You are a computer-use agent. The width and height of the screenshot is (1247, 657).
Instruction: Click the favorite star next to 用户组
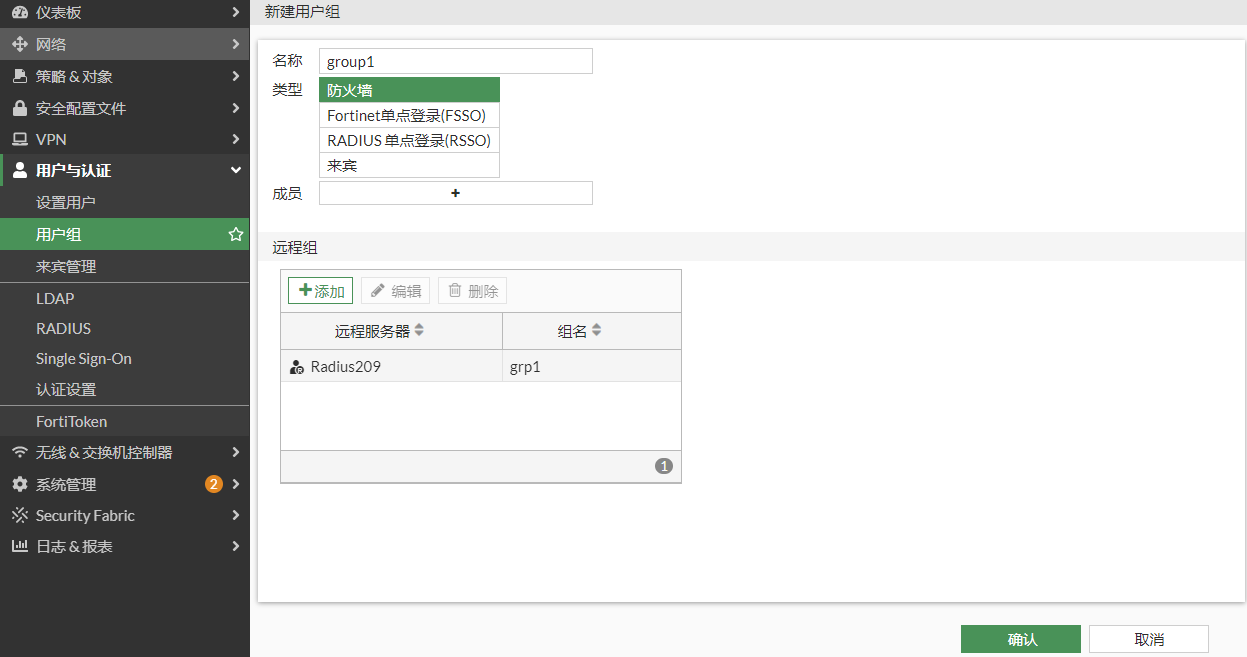tap(236, 234)
